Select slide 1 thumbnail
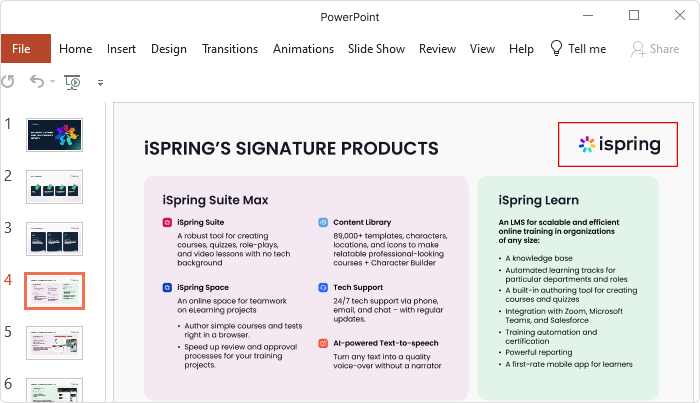700x403 pixels. click(54, 135)
